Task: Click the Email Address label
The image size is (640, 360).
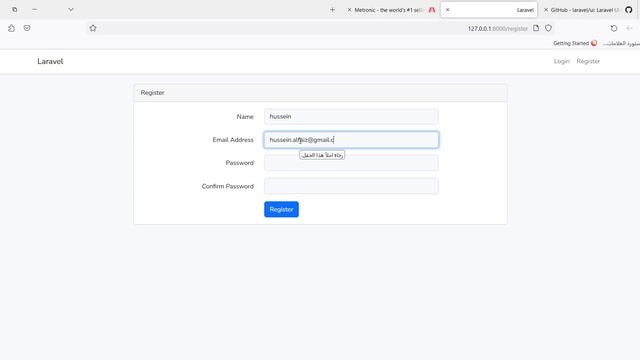Action: tap(233, 140)
